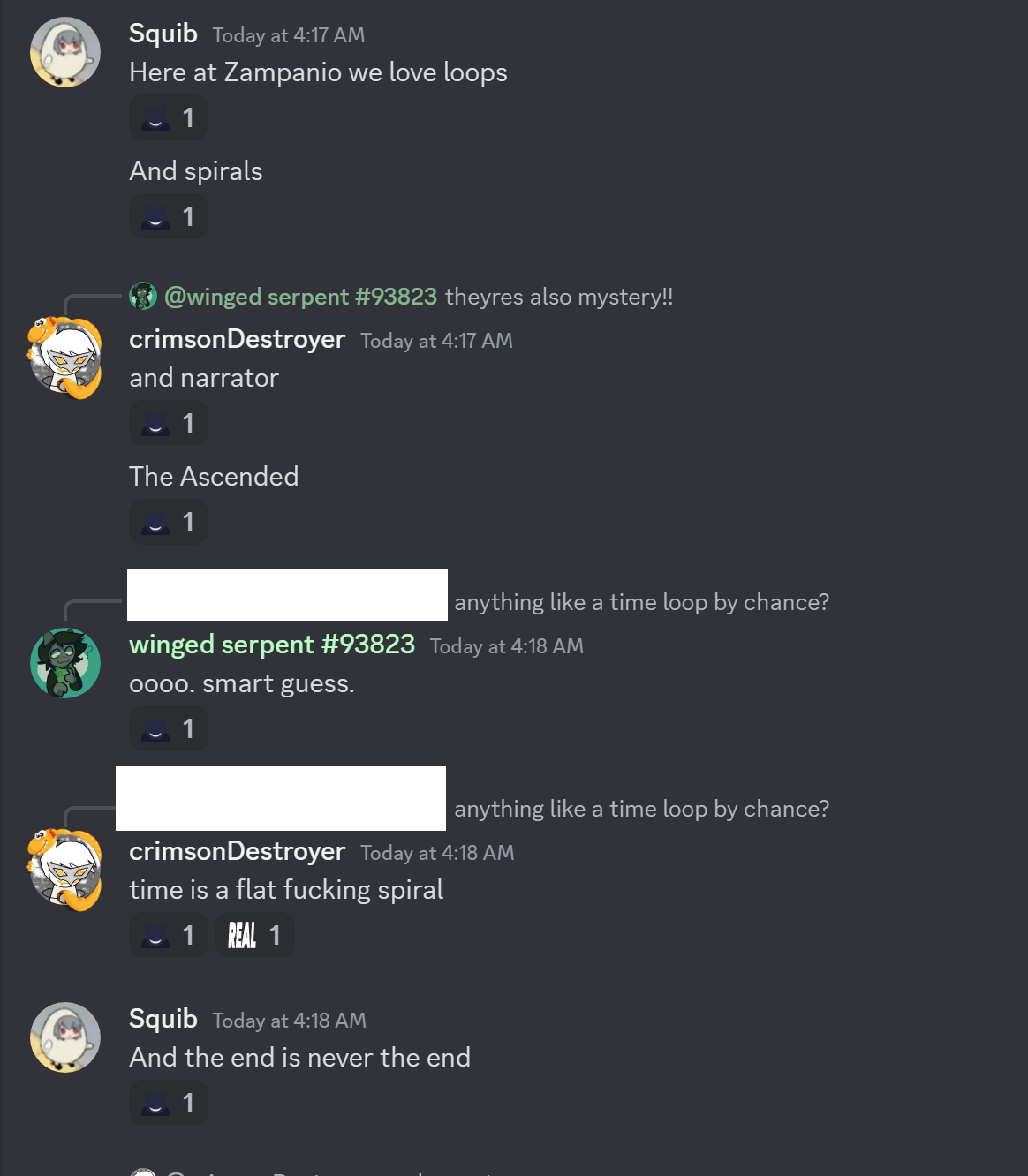Open '@winged serpent #93823' mention in reply
This screenshot has width=1028, height=1176.
pyautogui.click(x=300, y=297)
